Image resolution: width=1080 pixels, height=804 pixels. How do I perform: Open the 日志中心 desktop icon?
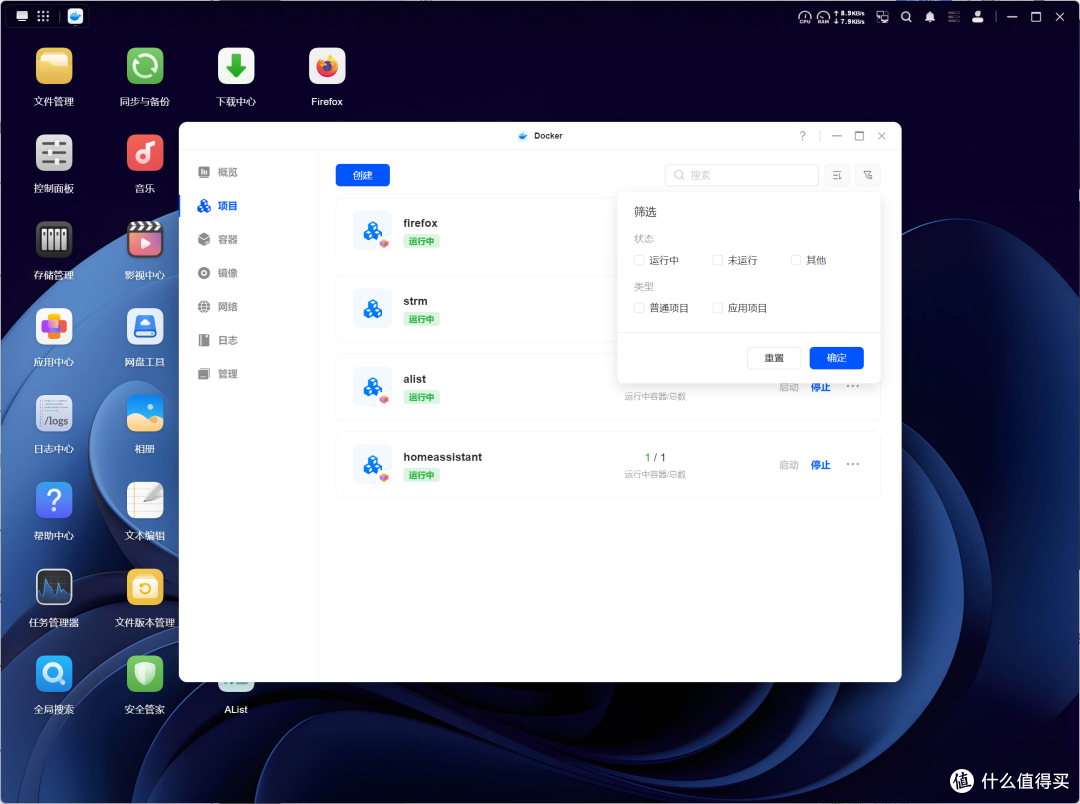tap(54, 413)
